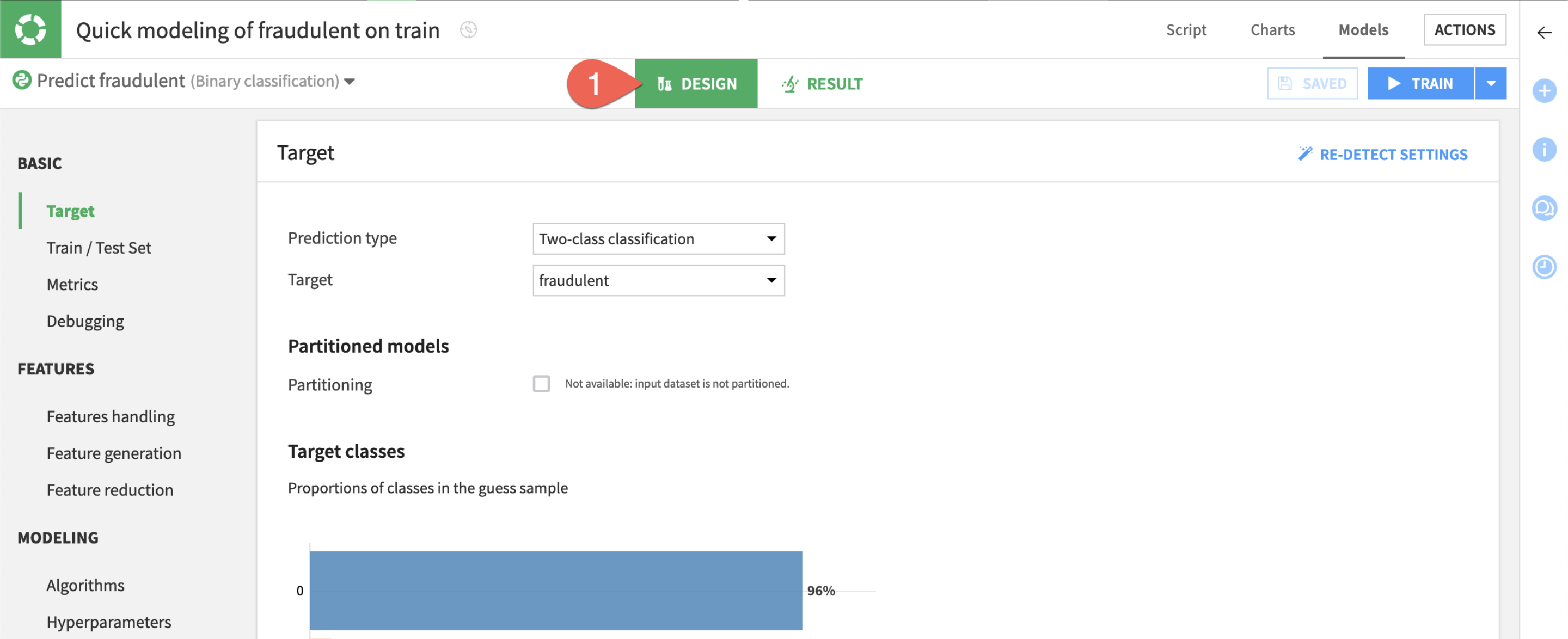
Task: Expand the Prediction type dropdown
Action: [658, 238]
